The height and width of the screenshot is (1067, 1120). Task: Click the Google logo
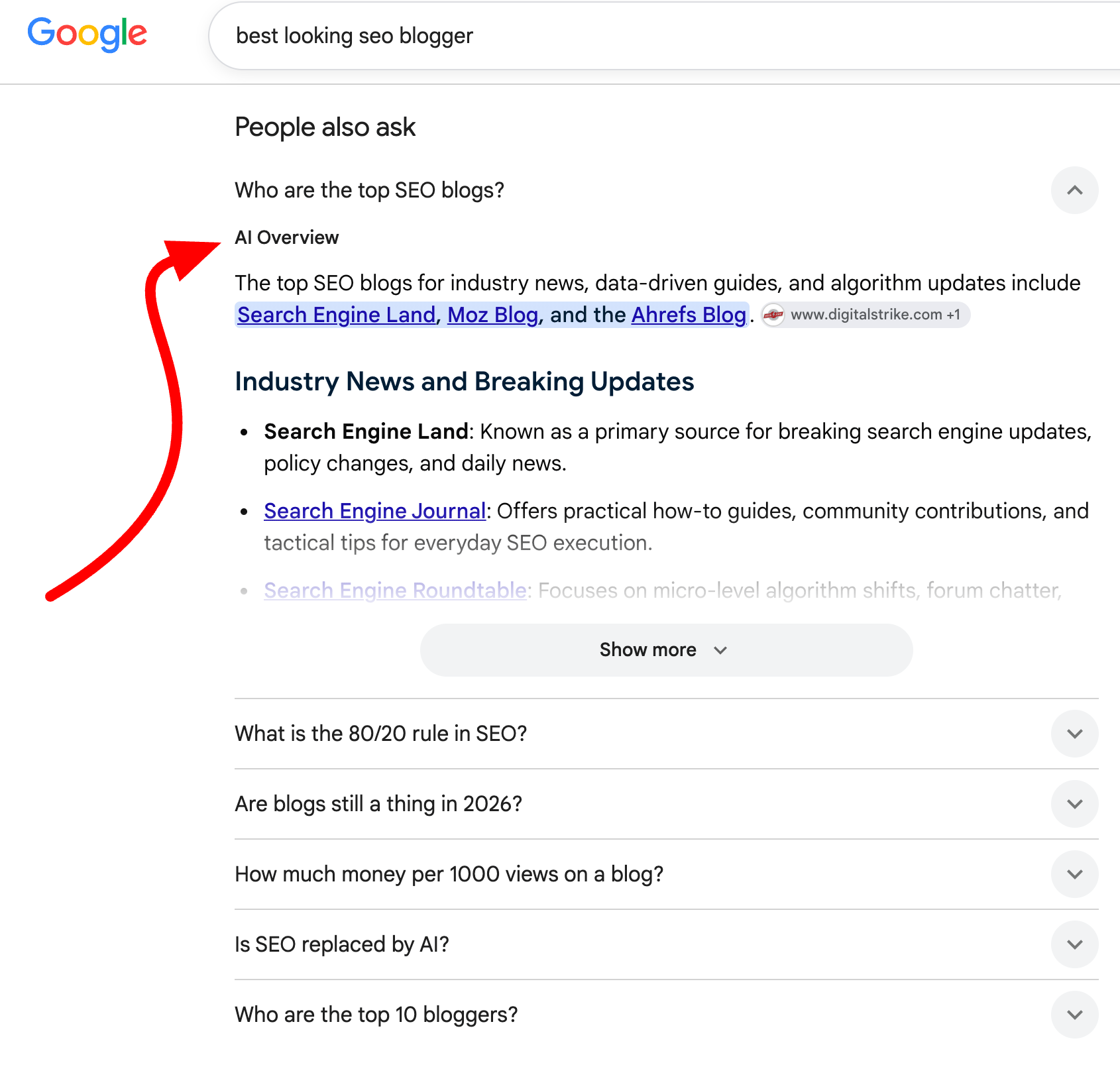pyautogui.click(x=87, y=34)
